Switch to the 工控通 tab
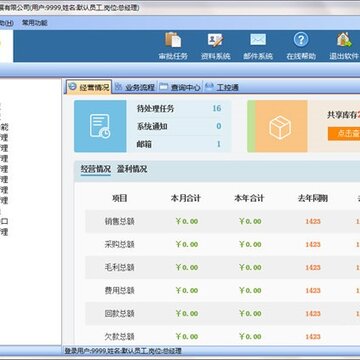 coord(222,88)
